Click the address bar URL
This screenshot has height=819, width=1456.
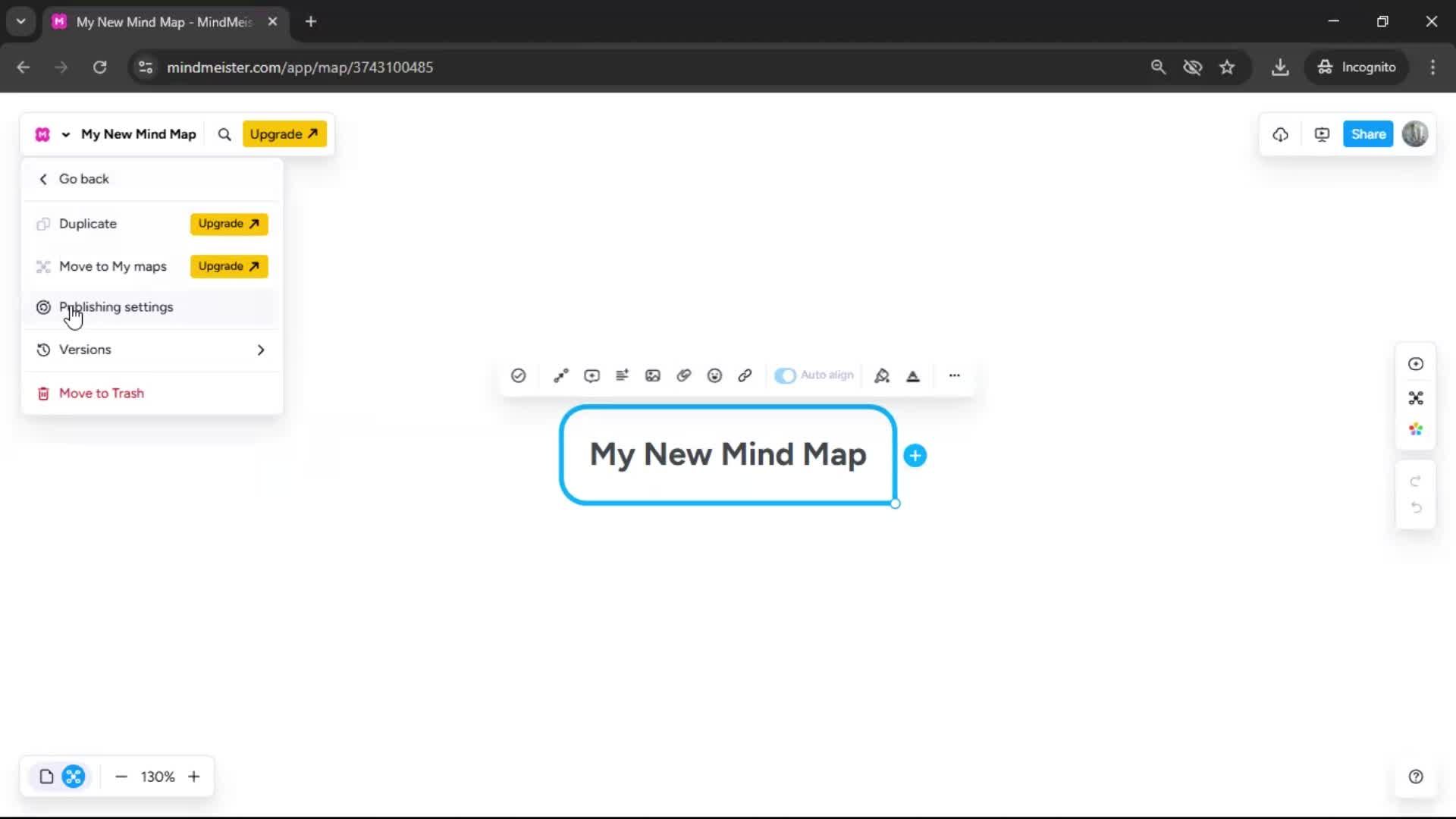point(300,67)
